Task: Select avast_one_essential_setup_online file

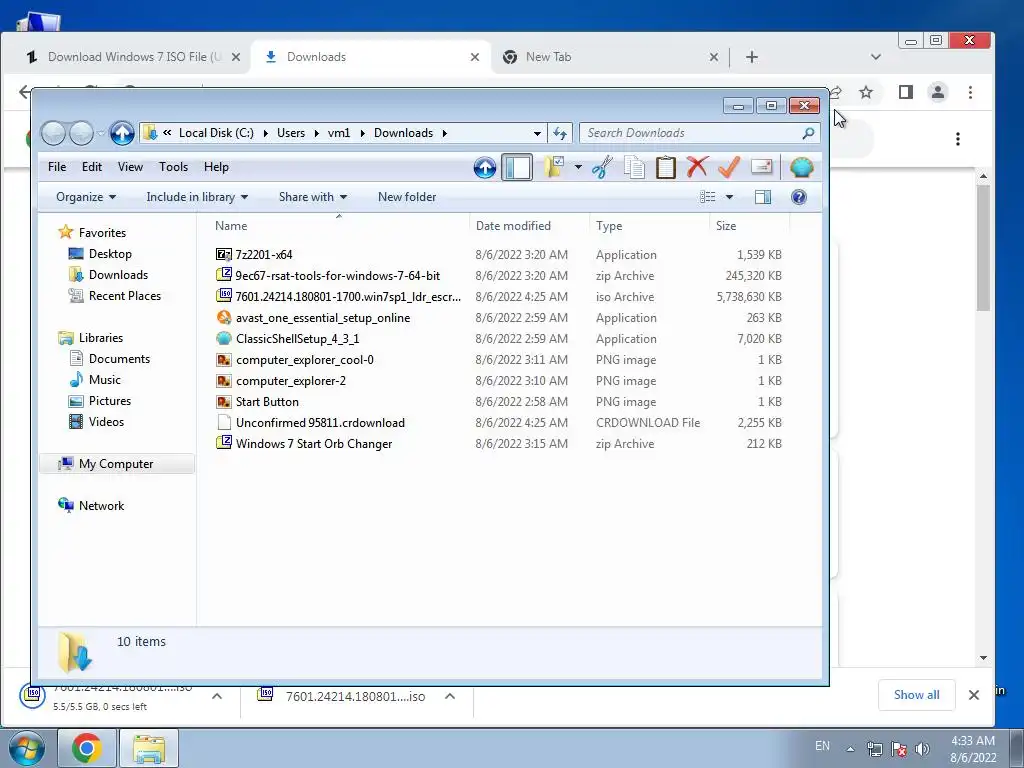Action: click(323, 318)
